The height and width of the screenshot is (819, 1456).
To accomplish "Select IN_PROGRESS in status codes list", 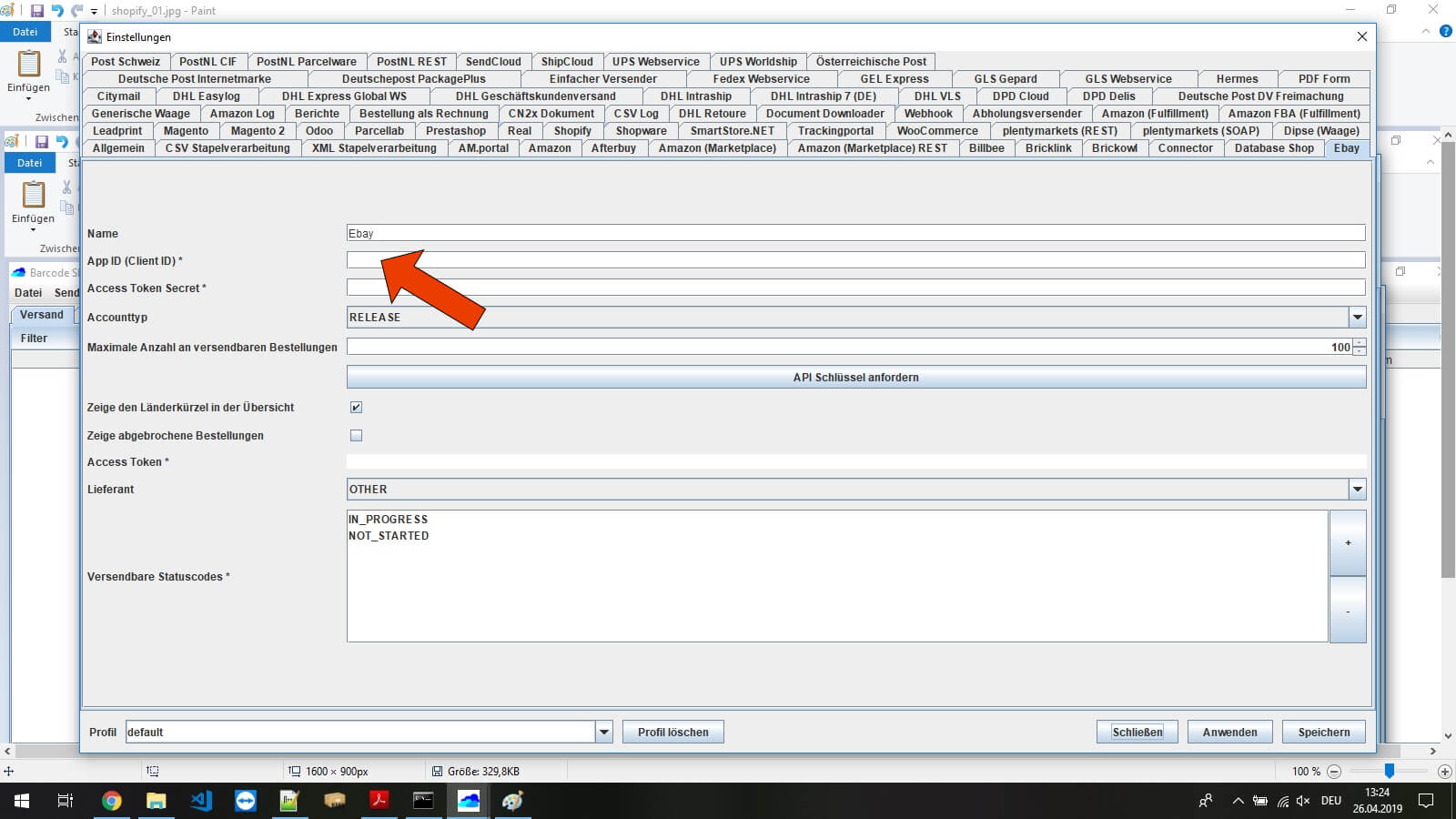I will (388, 519).
